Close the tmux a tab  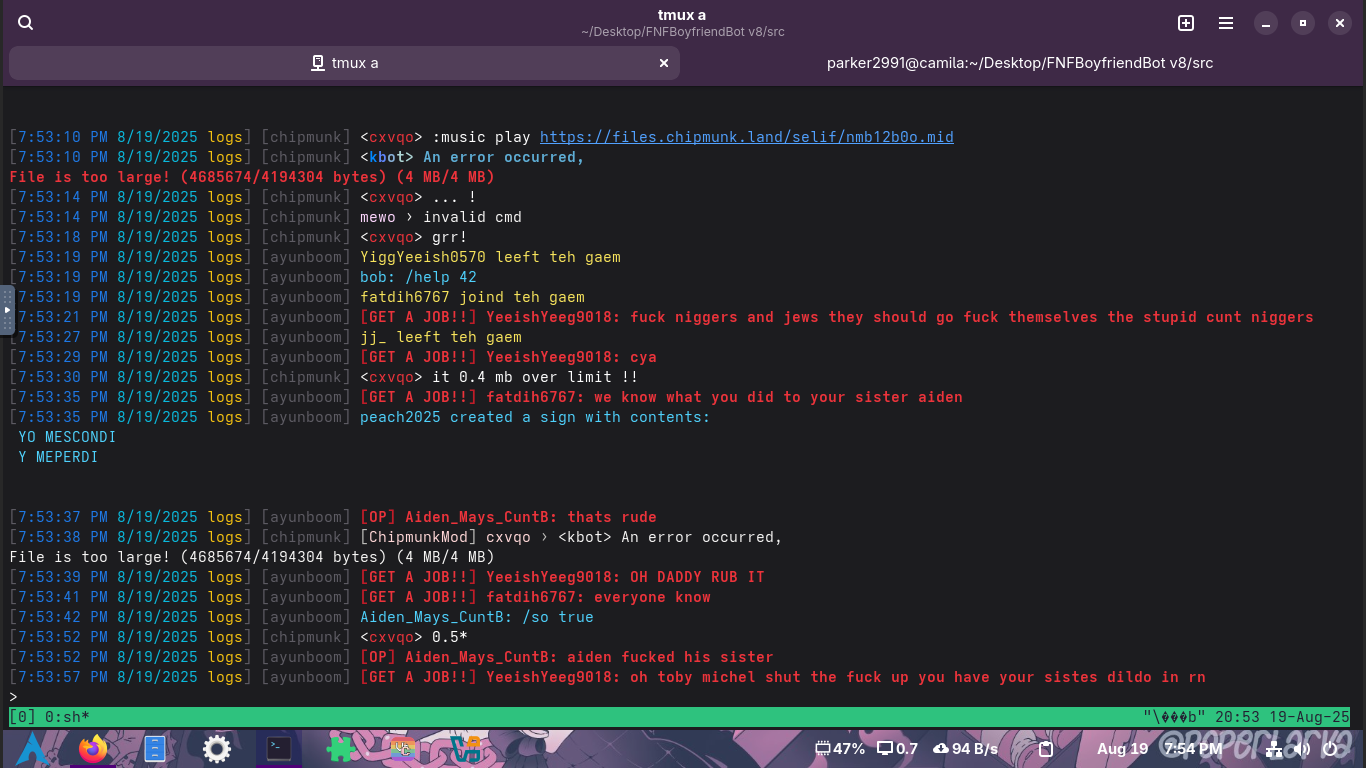(664, 63)
